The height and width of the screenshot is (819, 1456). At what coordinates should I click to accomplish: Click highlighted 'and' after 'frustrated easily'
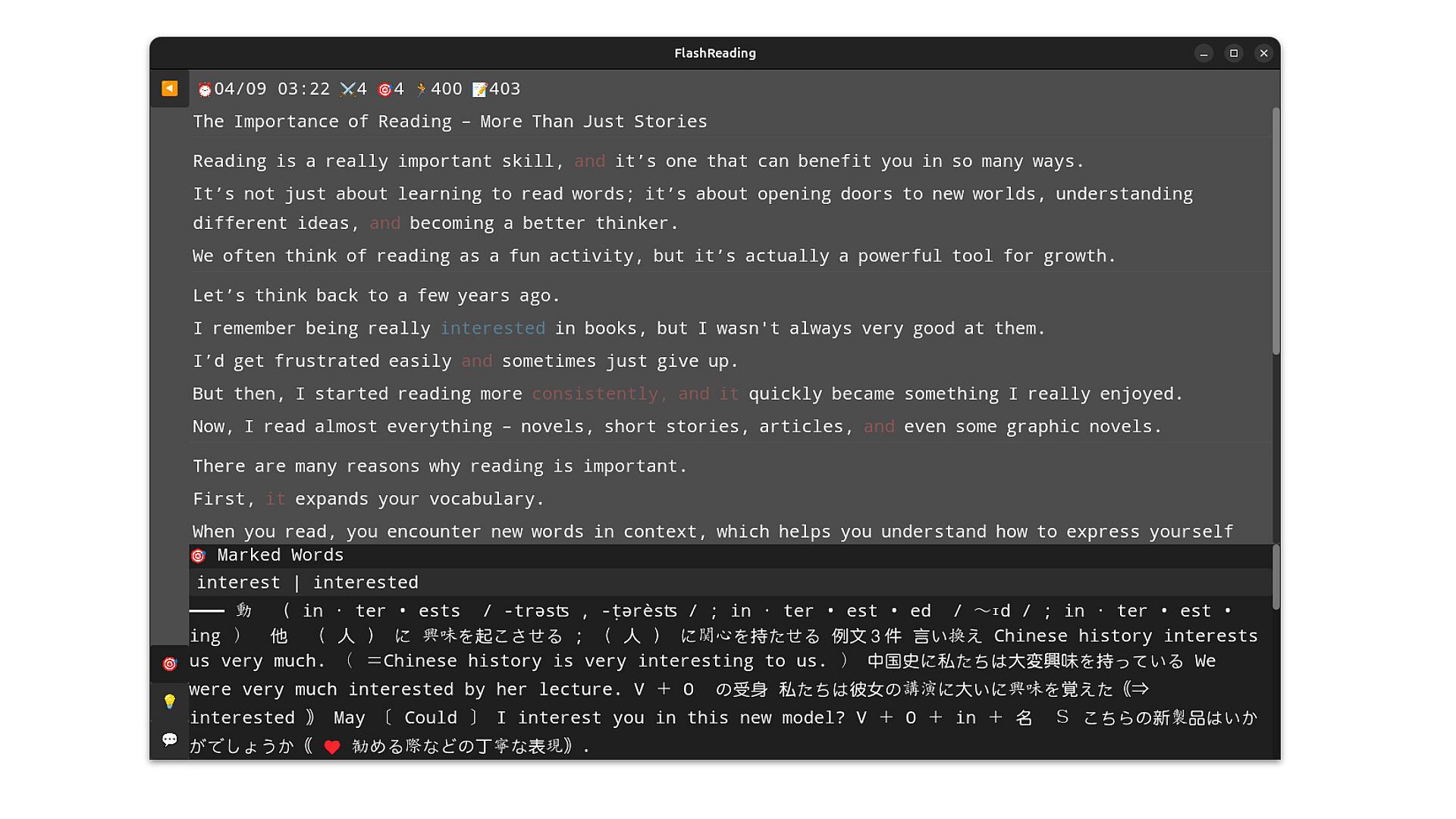pyautogui.click(x=477, y=362)
